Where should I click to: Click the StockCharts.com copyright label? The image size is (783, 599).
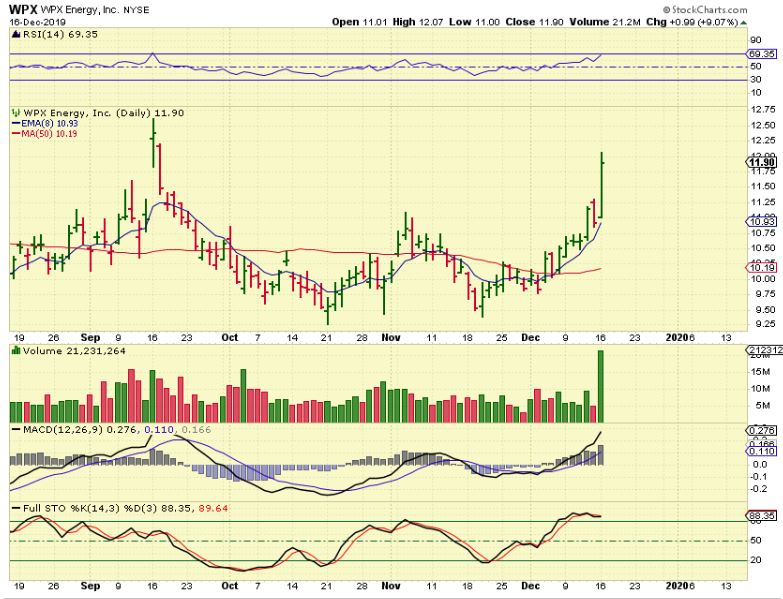pyautogui.click(x=705, y=9)
